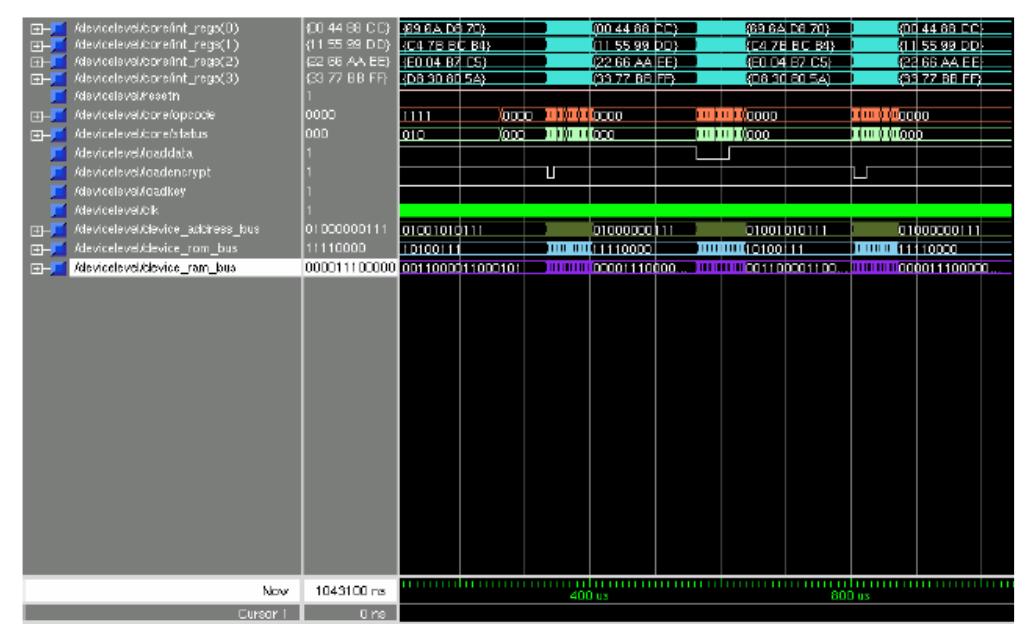The width and height of the screenshot is (1031, 624).
Task: Click the {00 44 88 CC} value cell
Action: click(x=348, y=28)
